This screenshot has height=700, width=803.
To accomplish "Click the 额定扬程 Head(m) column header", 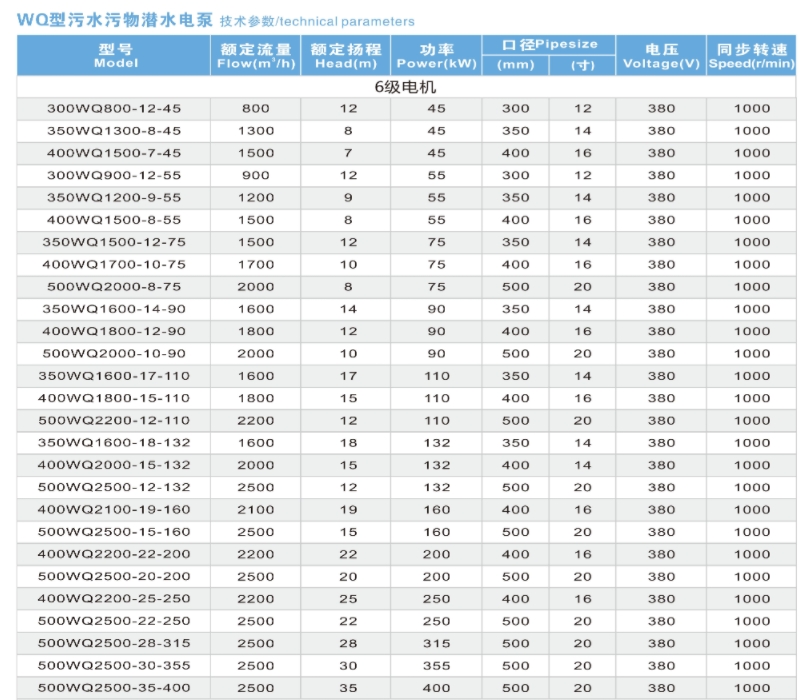I will (346, 55).
